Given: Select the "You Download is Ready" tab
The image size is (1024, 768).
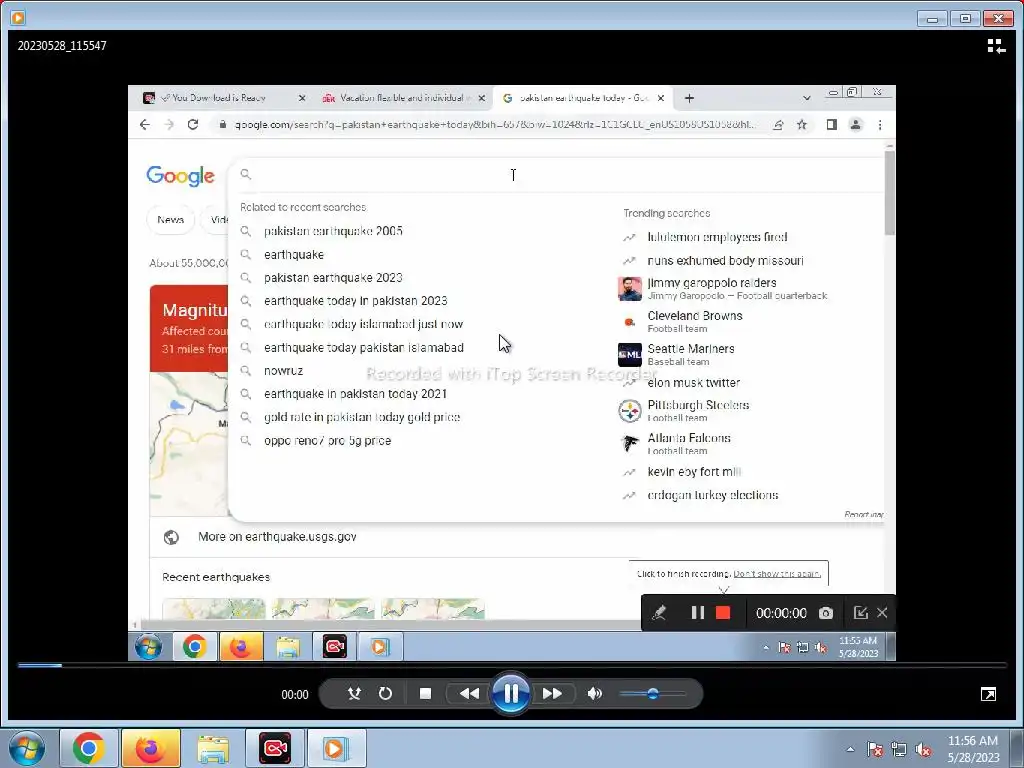Looking at the screenshot, I should 223,98.
